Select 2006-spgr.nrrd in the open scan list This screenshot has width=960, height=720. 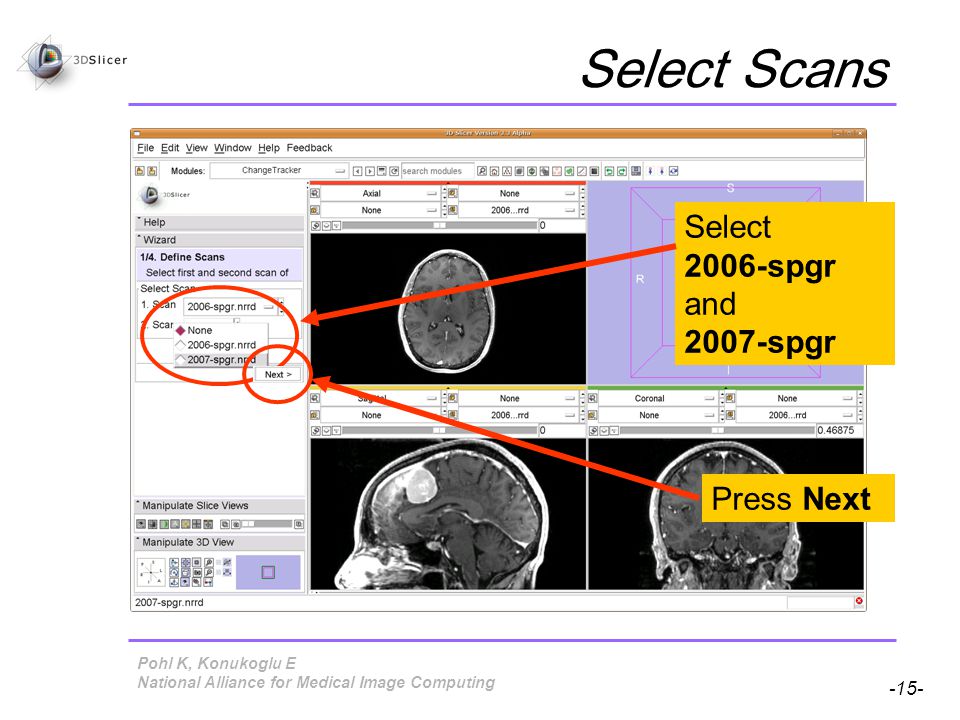[221, 345]
